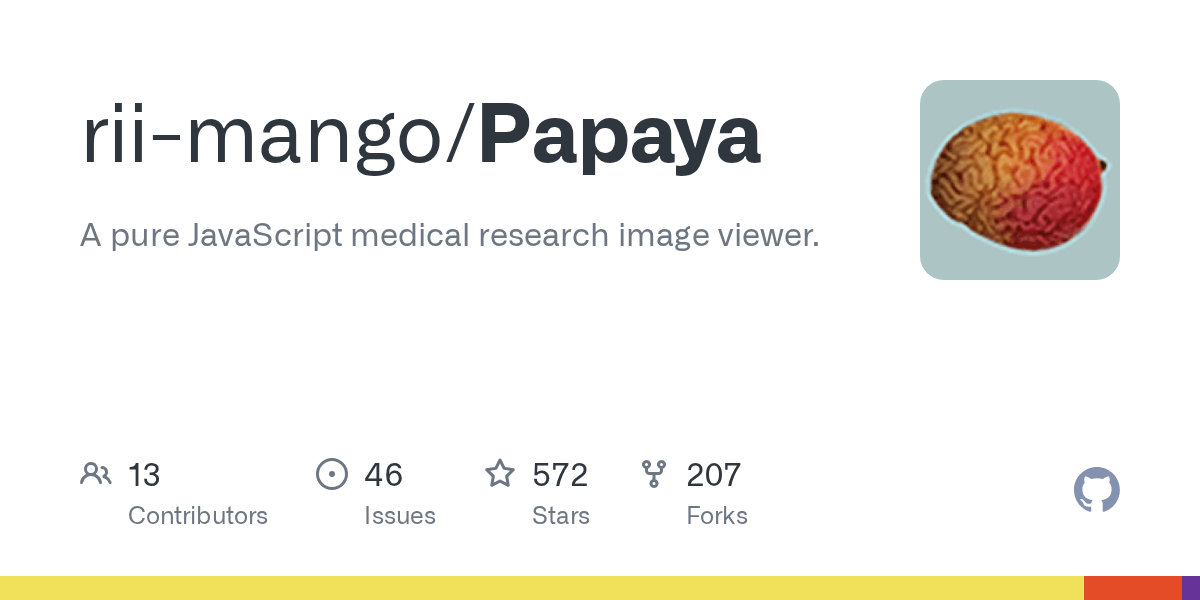
Task: Click the forks count 207
Action: (713, 475)
